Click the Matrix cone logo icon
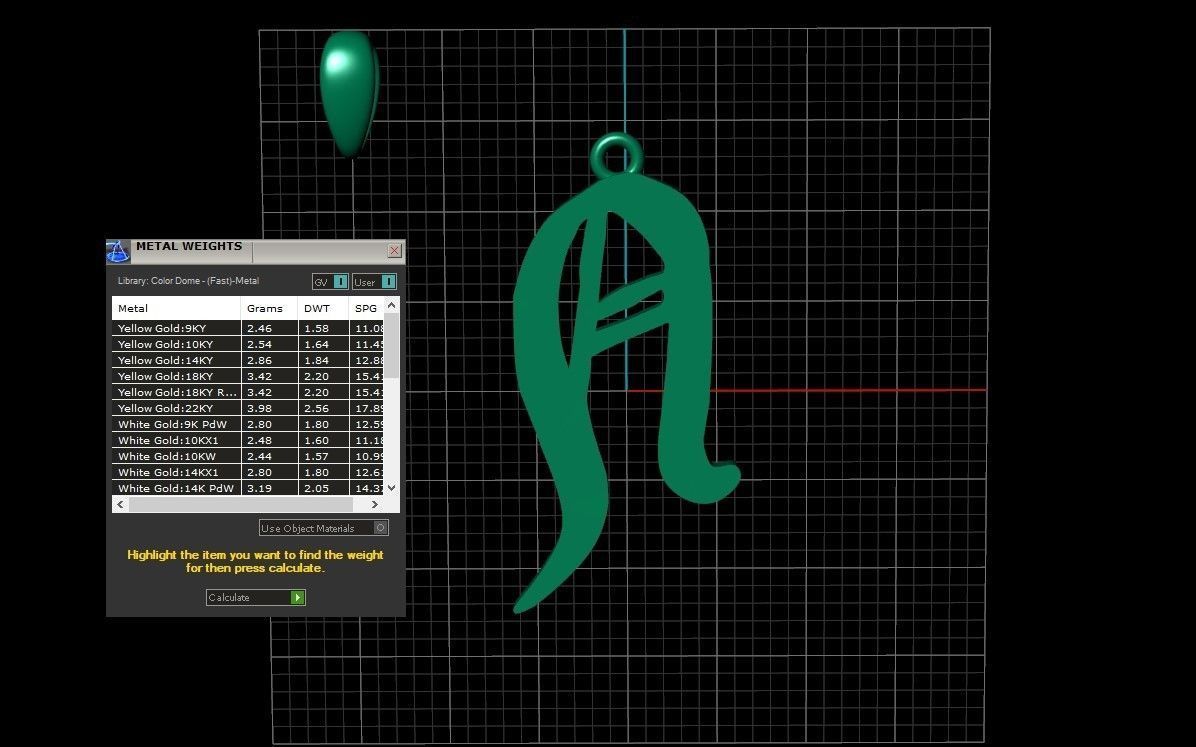Screen dimensions: 1196x747 coord(117,251)
